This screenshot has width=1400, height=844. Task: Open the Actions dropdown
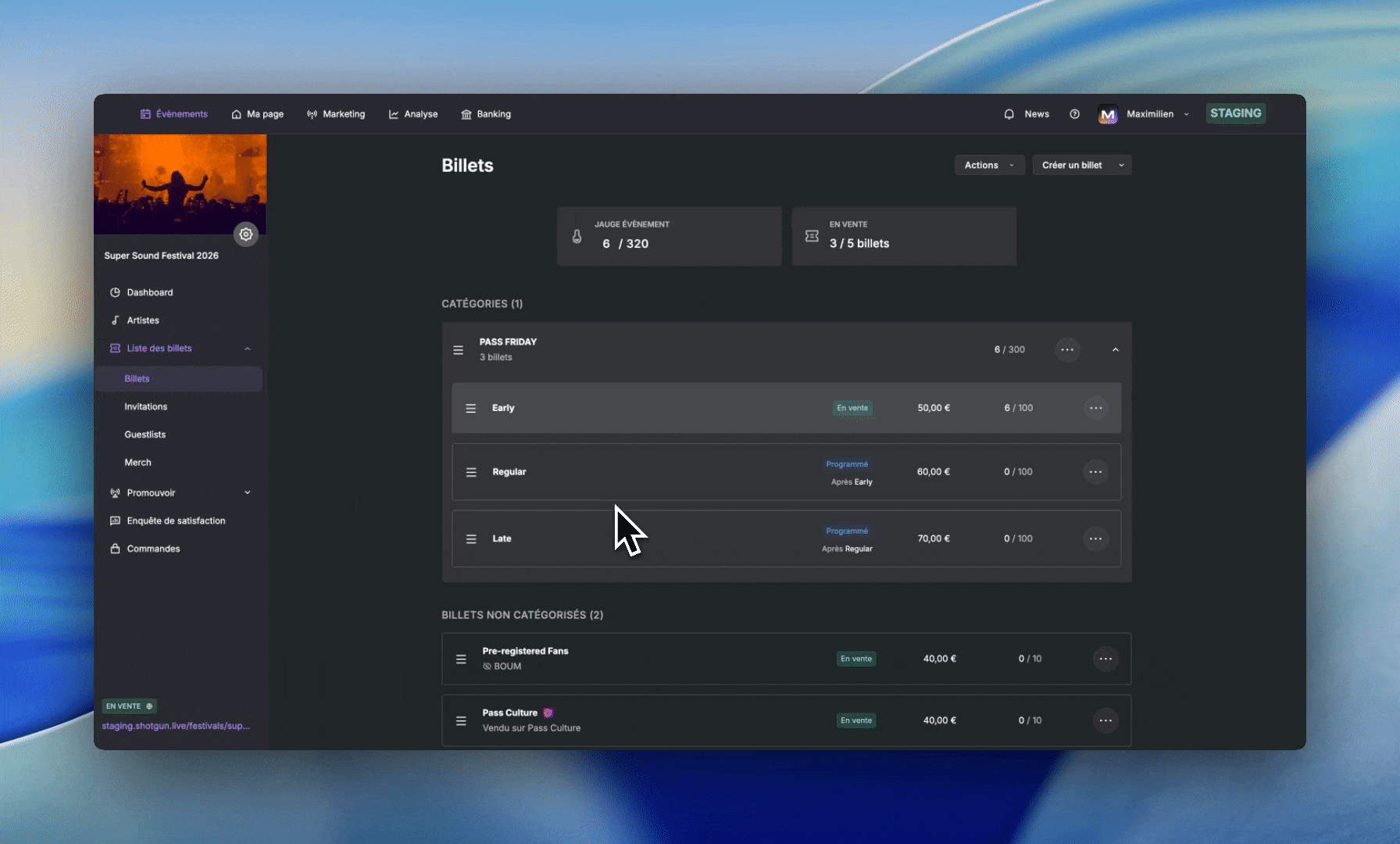click(x=990, y=165)
